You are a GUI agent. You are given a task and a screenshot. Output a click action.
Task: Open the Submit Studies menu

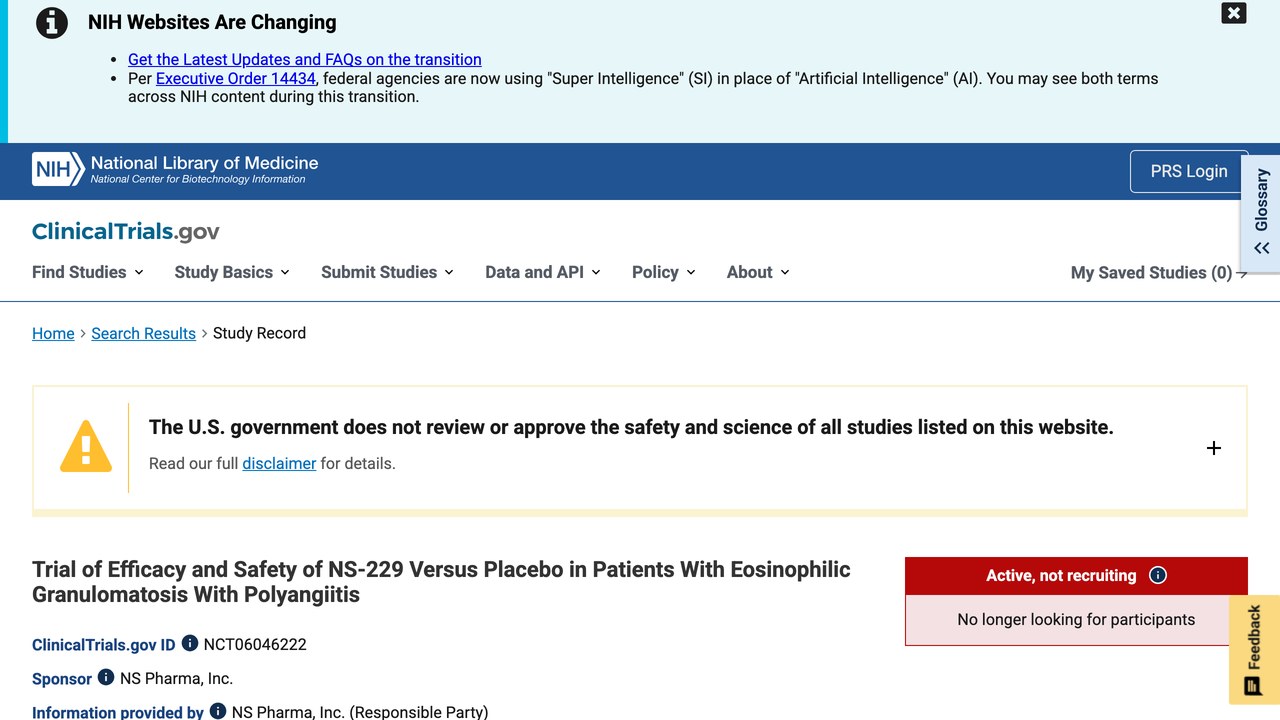point(387,272)
